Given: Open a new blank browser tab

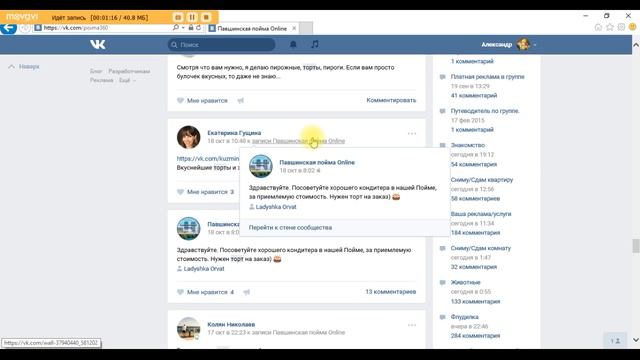Looking at the screenshot, I should click(x=306, y=28).
